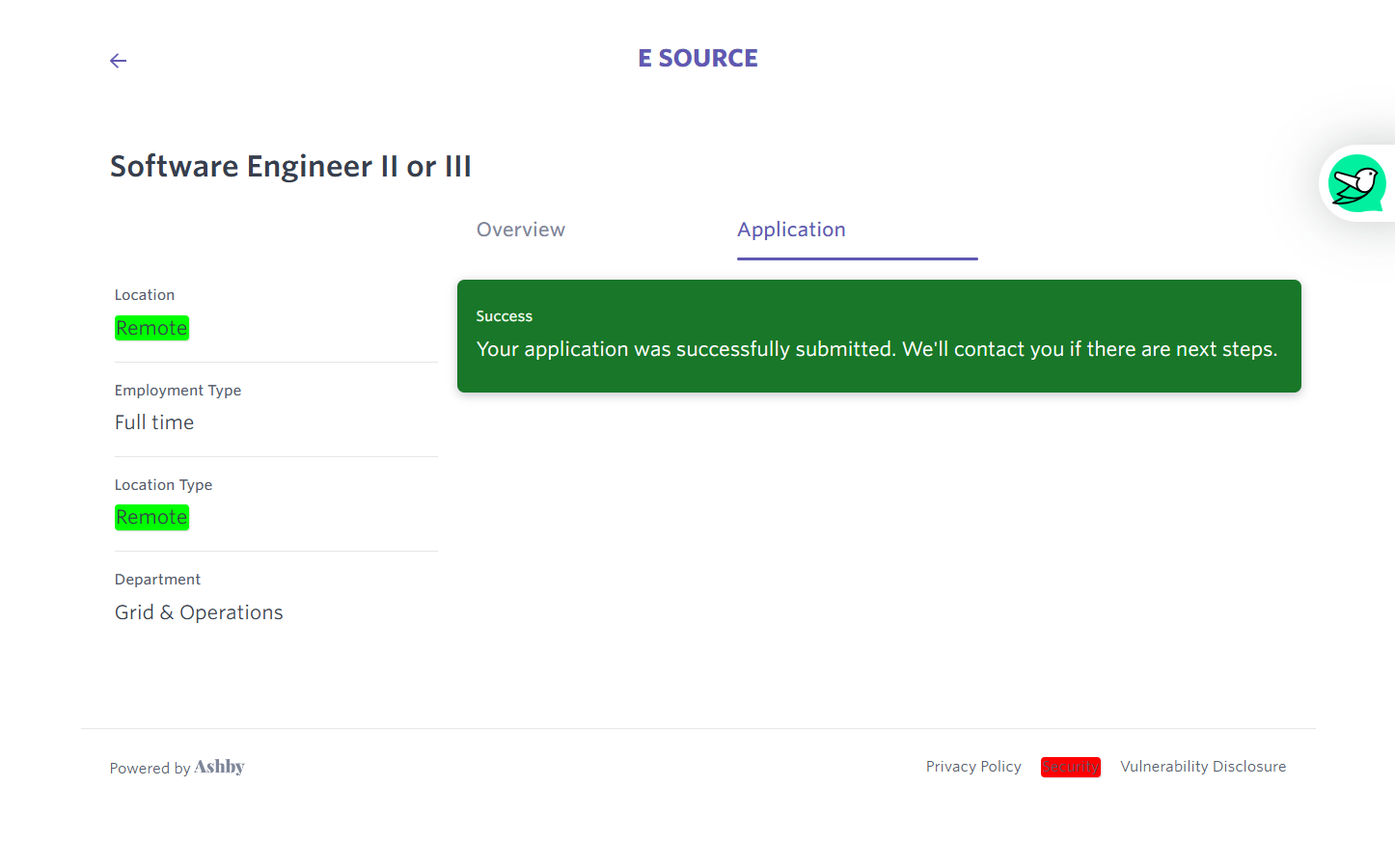Screen dimensions: 1395x868
Task: Open the Privacy Policy link
Action: [972, 767]
